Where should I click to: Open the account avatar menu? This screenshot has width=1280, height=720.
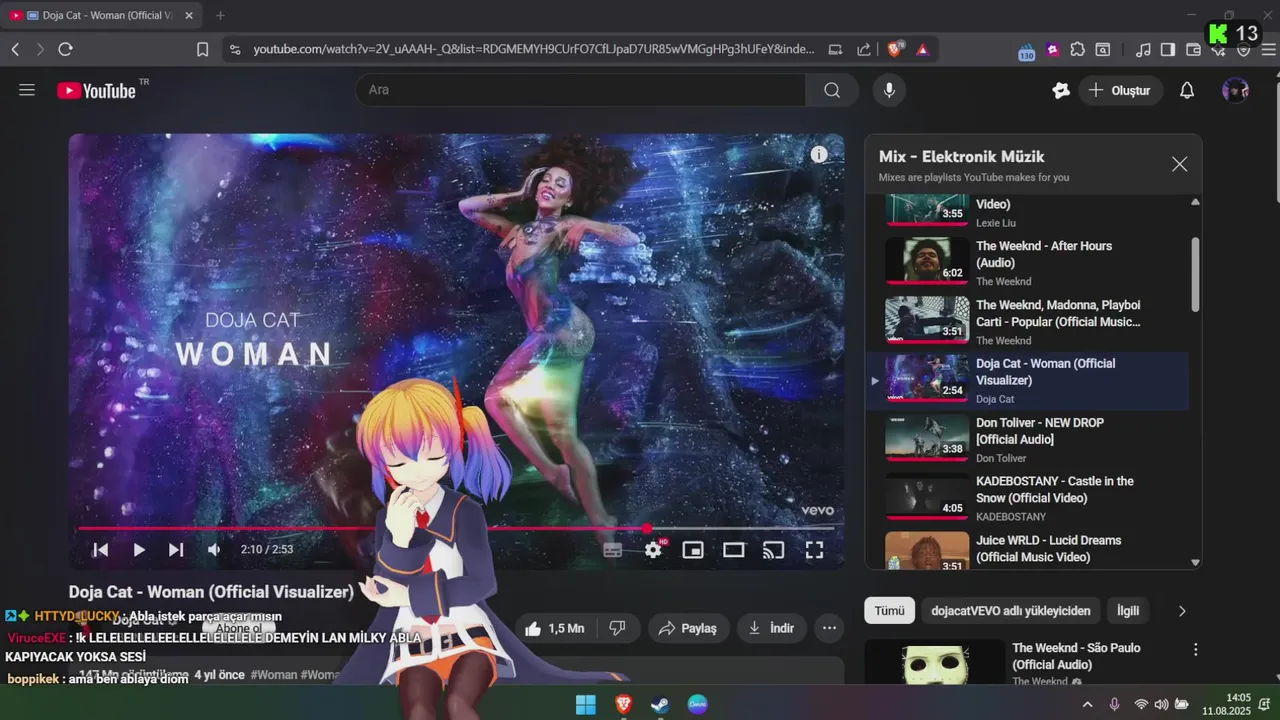1235,90
